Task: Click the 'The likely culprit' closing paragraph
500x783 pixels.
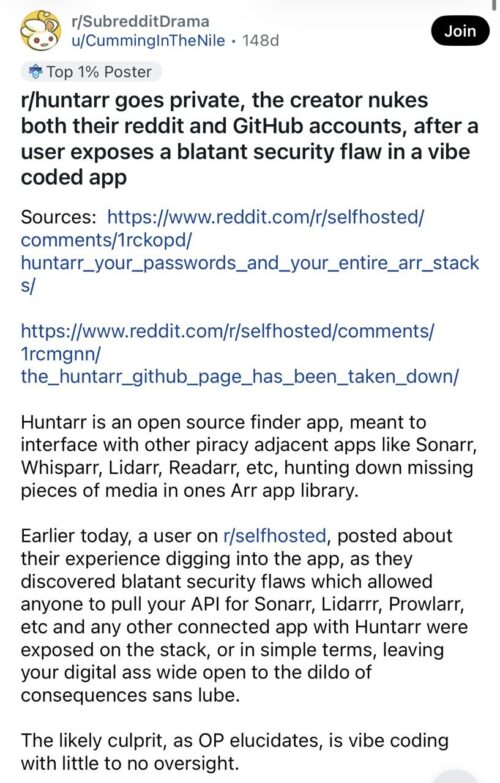Action: 235,751
